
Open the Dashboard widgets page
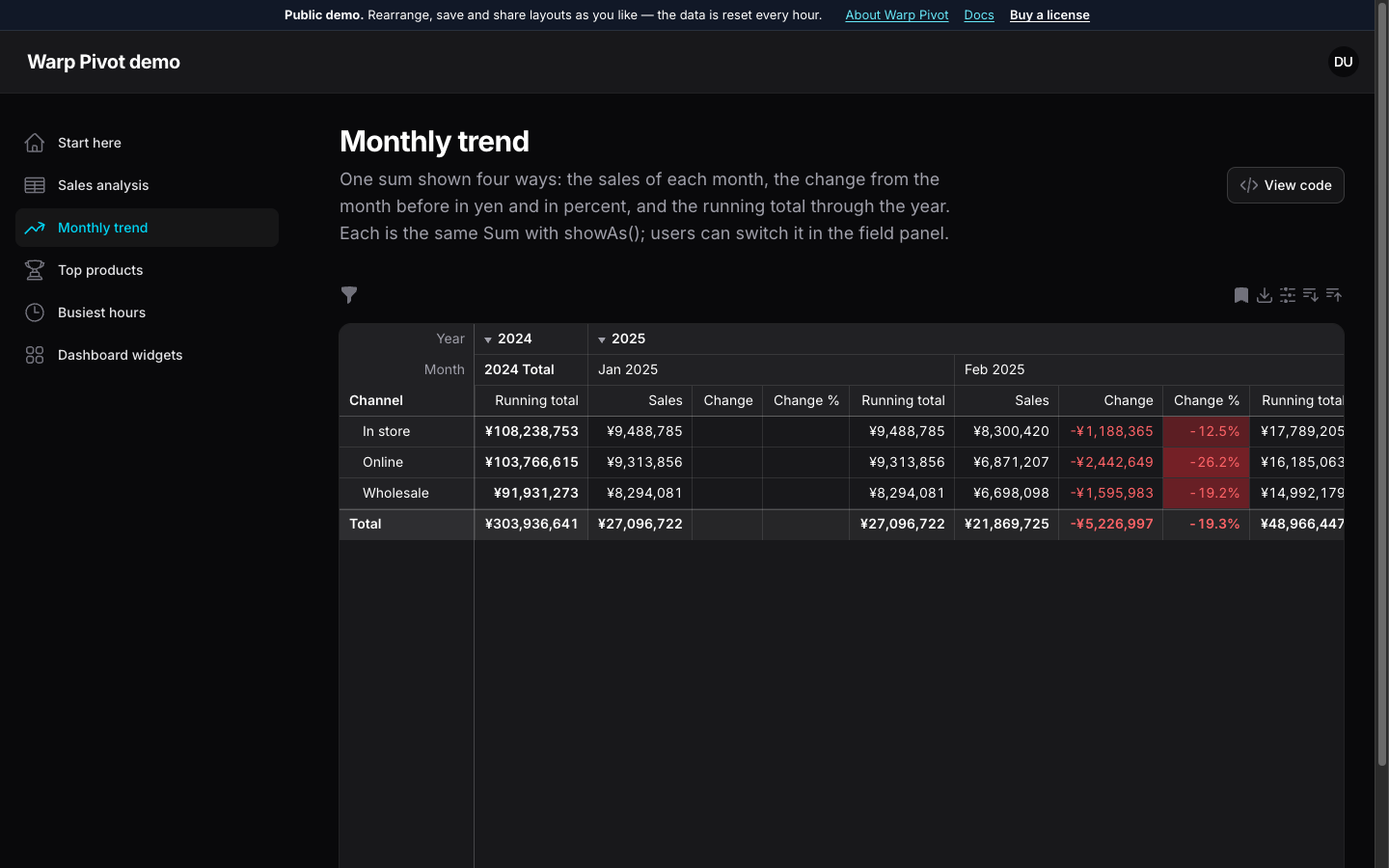[147, 355]
